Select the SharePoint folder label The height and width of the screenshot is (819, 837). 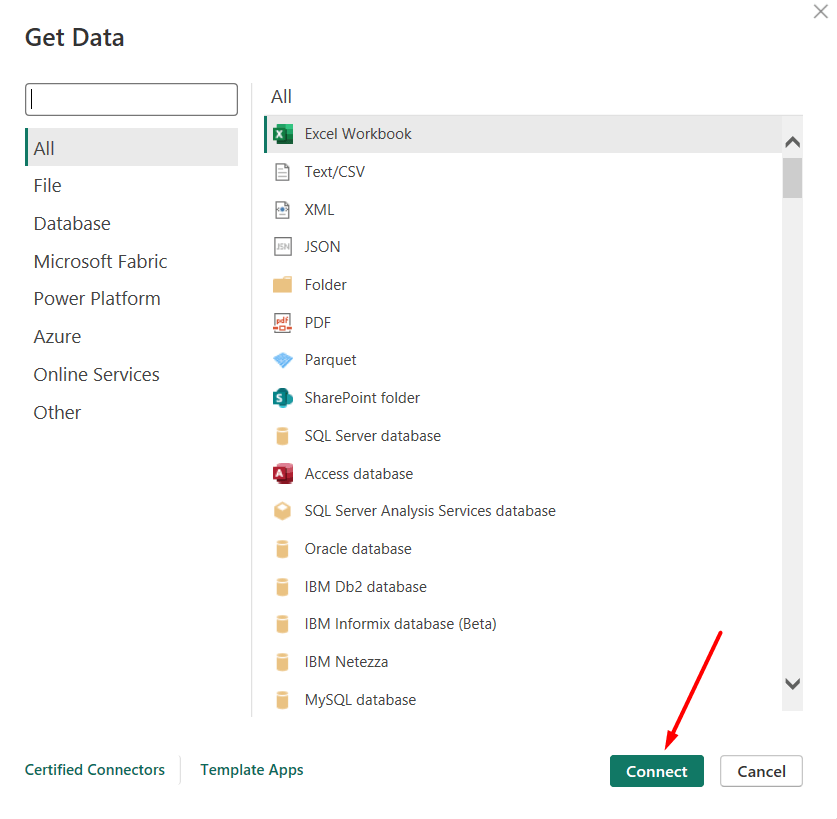[x=362, y=398]
